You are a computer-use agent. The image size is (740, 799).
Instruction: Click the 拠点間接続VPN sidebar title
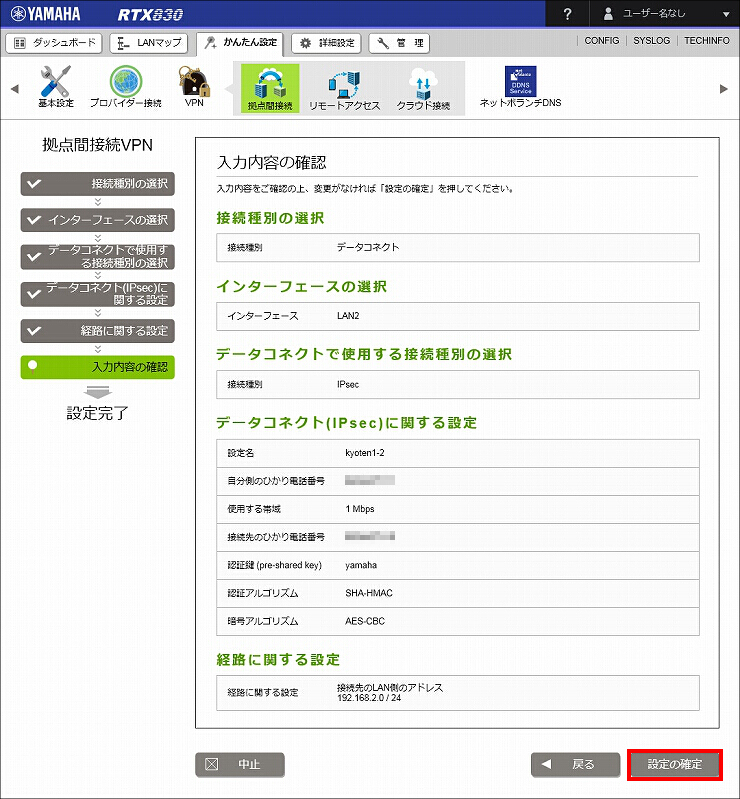pyautogui.click(x=97, y=145)
